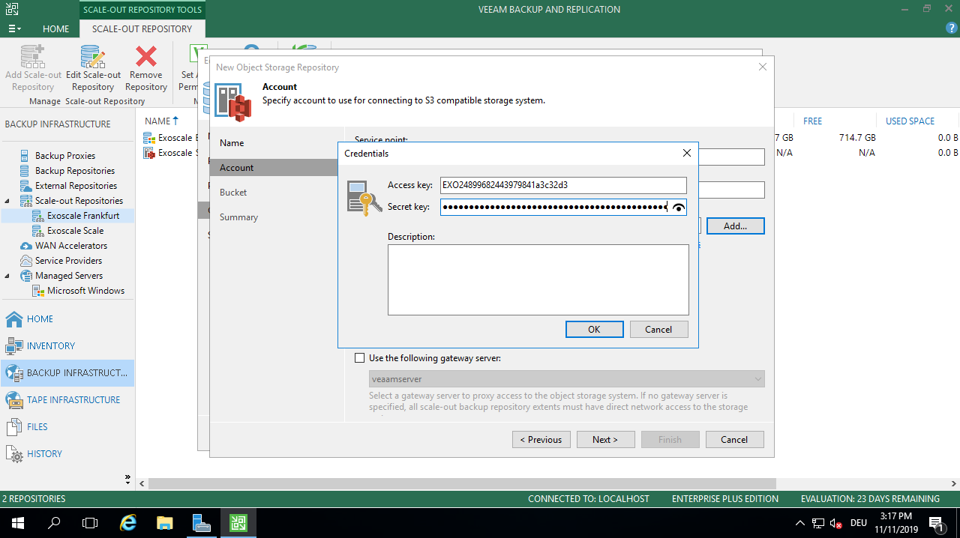Enable the 'Use the following gateway server' checkbox
Screen dimensions: 960x538
pyautogui.click(x=360, y=358)
